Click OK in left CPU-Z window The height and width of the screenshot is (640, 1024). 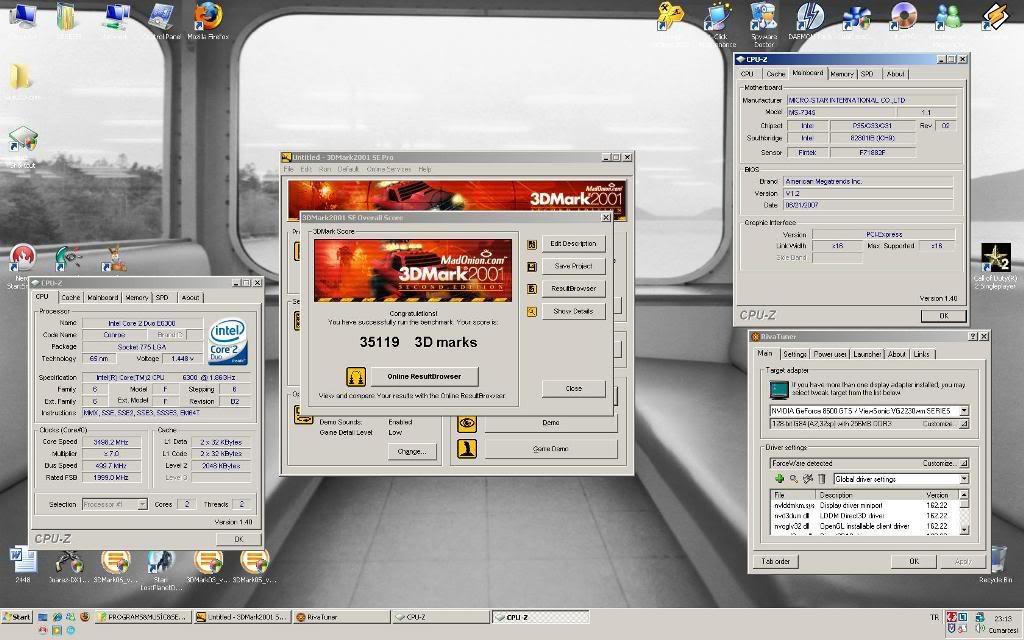click(238, 539)
